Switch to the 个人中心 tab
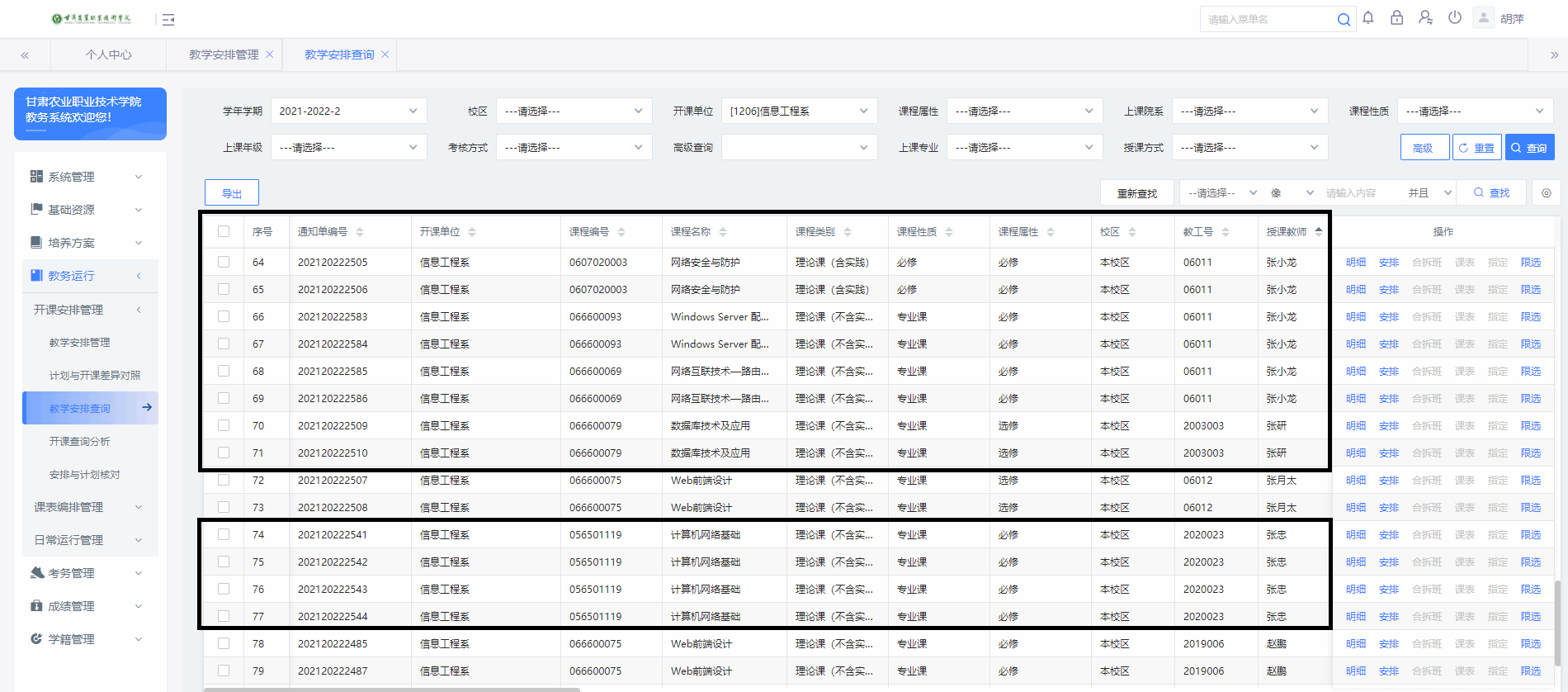 (108, 55)
